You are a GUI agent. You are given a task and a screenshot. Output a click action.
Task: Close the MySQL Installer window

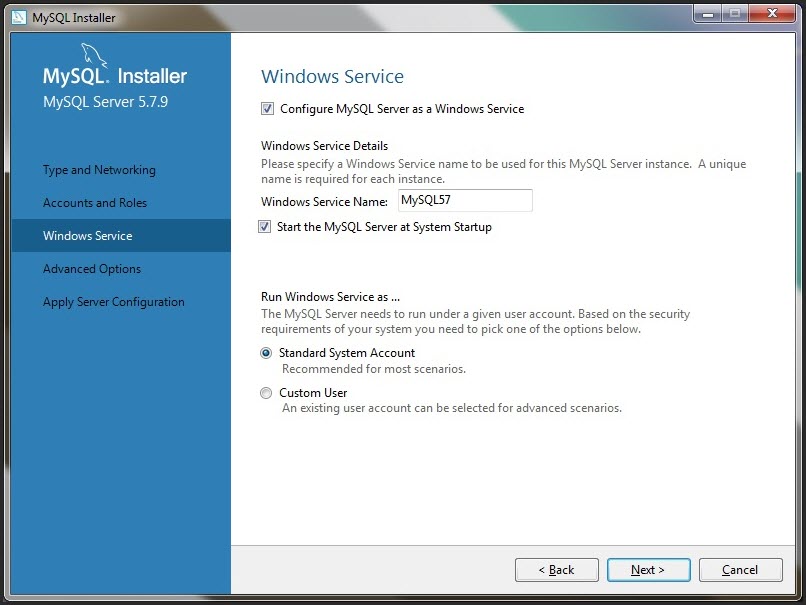(772, 14)
